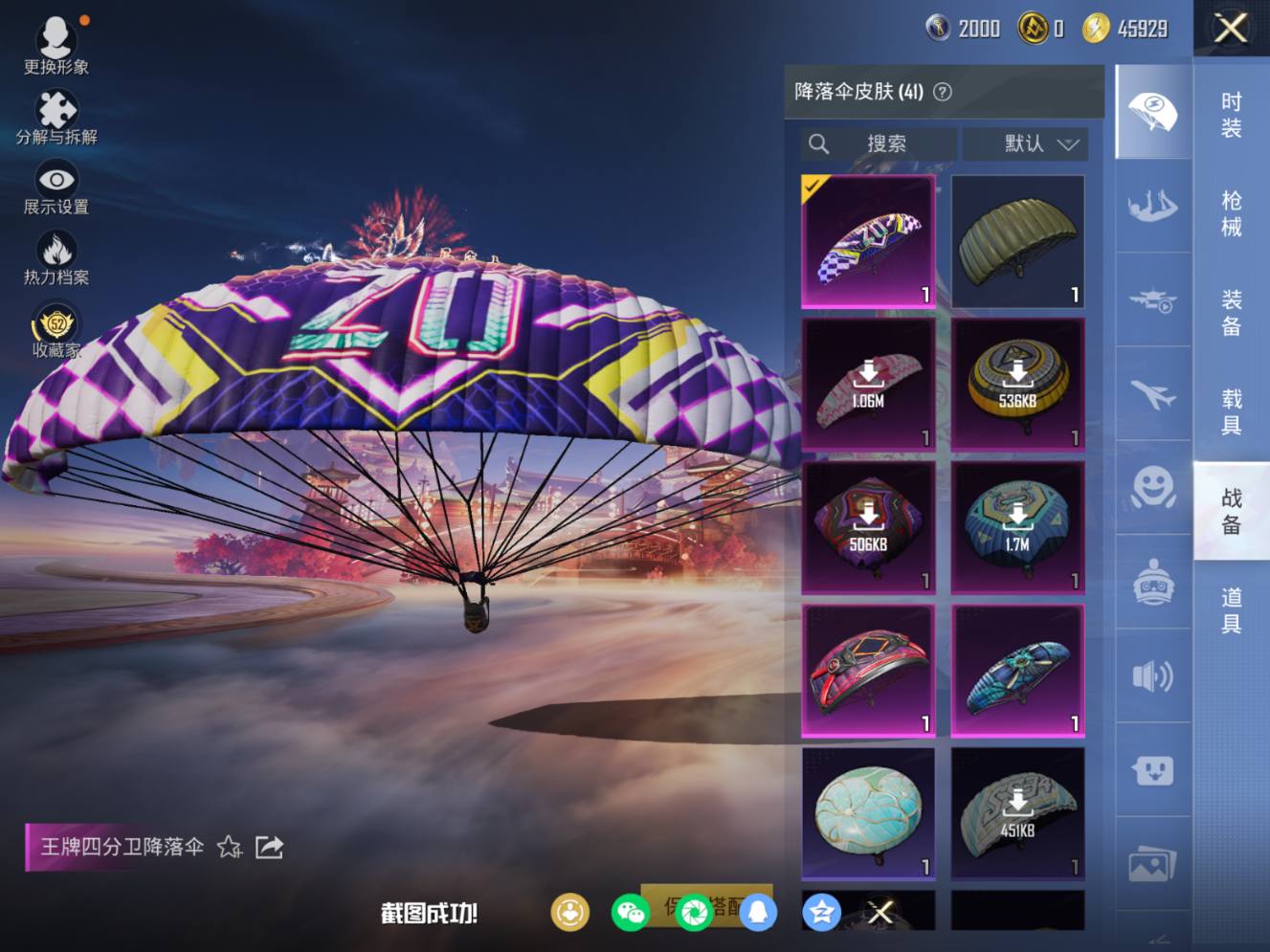Screen dimensions: 1270x952
Task: Close the inventory with the top X
Action: 1231,28
